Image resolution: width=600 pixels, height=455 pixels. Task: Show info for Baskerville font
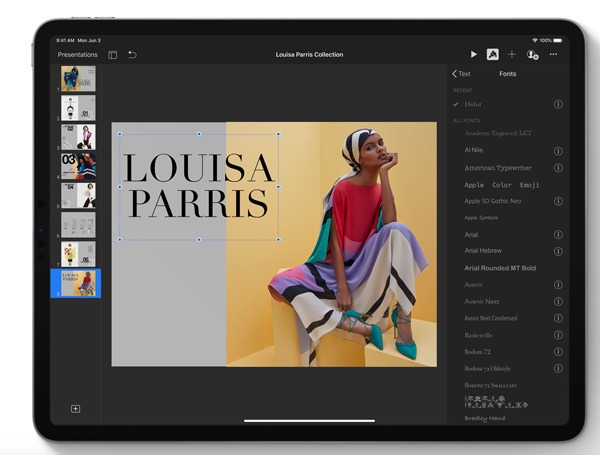point(558,335)
